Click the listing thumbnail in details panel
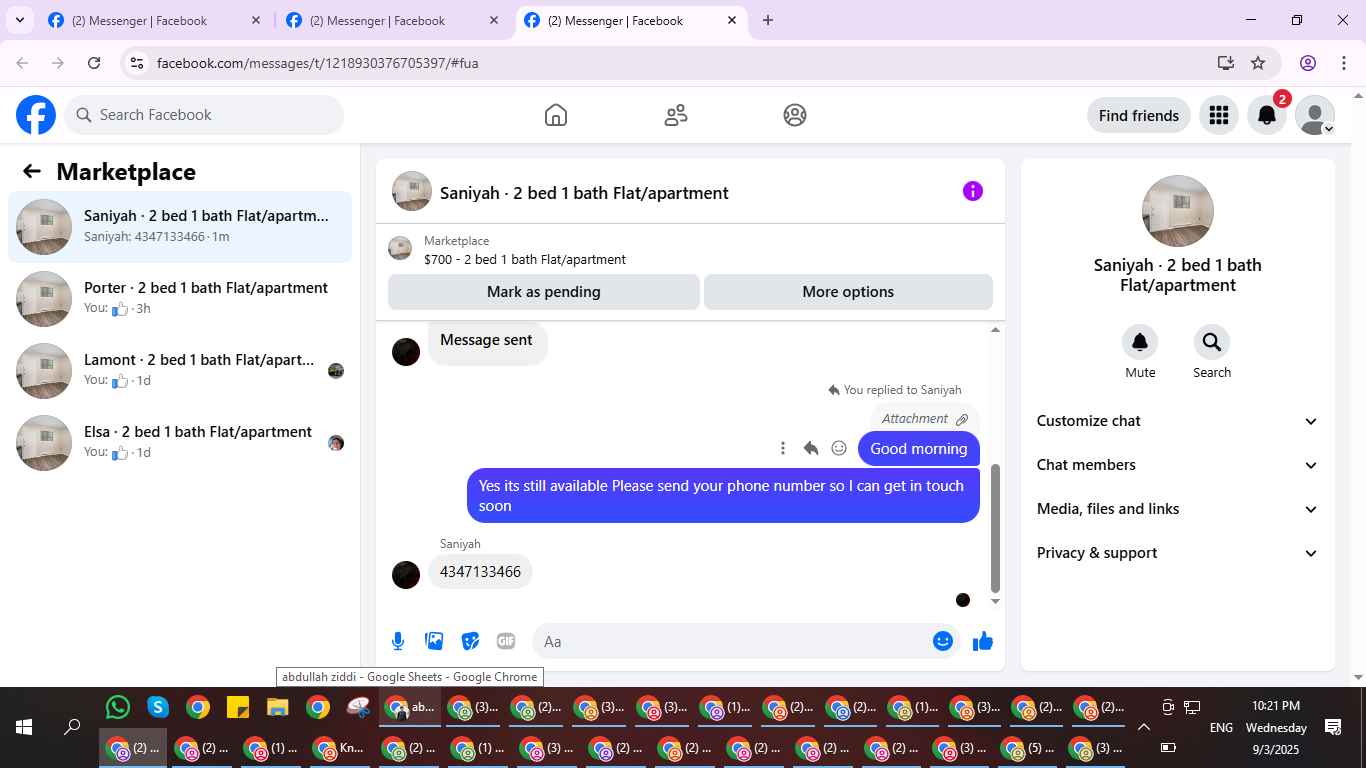This screenshot has width=1366, height=768. click(1178, 211)
